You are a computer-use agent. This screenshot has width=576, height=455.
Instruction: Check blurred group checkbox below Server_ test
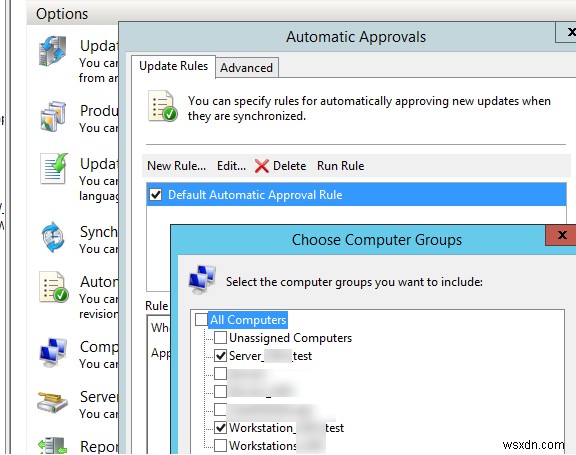pyautogui.click(x=220, y=373)
